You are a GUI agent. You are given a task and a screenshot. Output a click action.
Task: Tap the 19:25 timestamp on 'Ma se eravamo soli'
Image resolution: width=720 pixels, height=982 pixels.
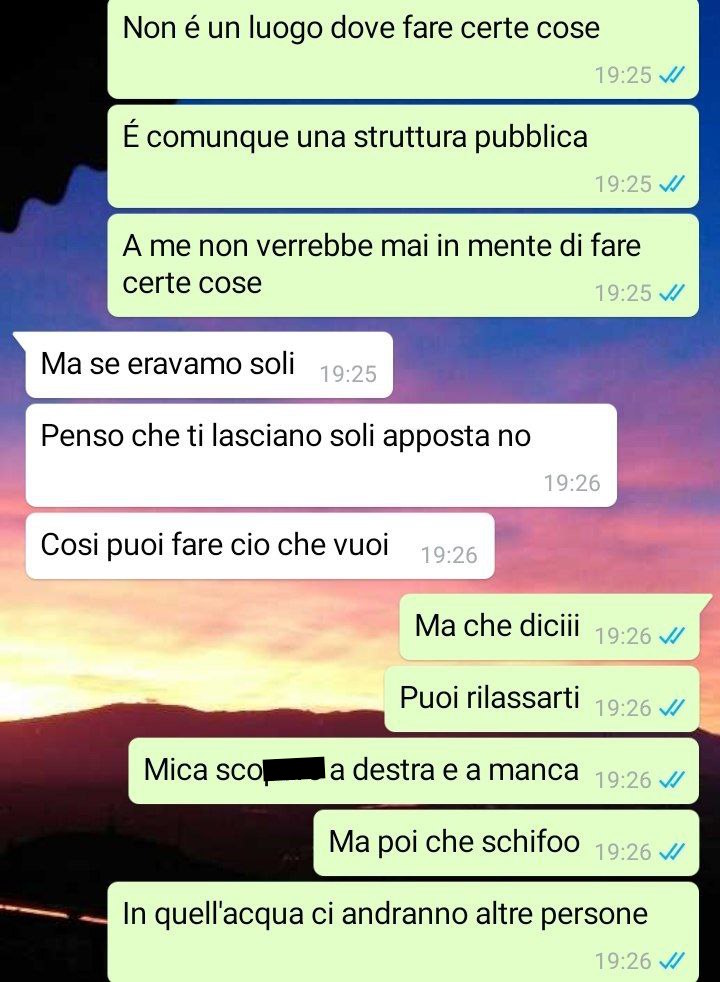348,375
